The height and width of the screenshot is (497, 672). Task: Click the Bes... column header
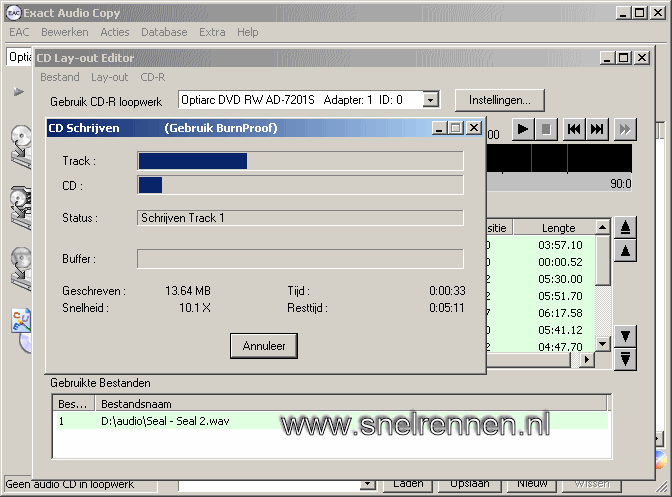coord(73,404)
